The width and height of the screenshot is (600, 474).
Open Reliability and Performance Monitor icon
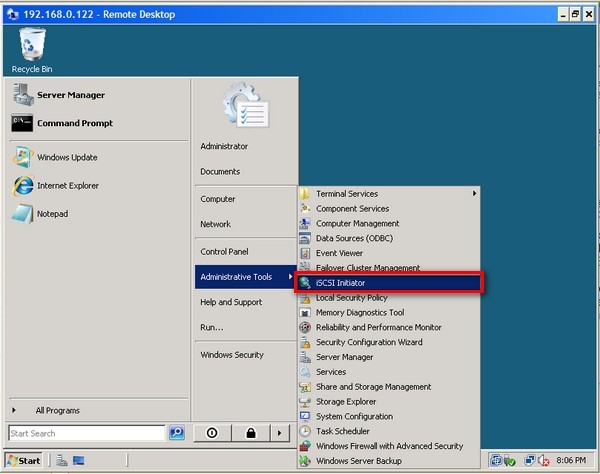coord(305,327)
